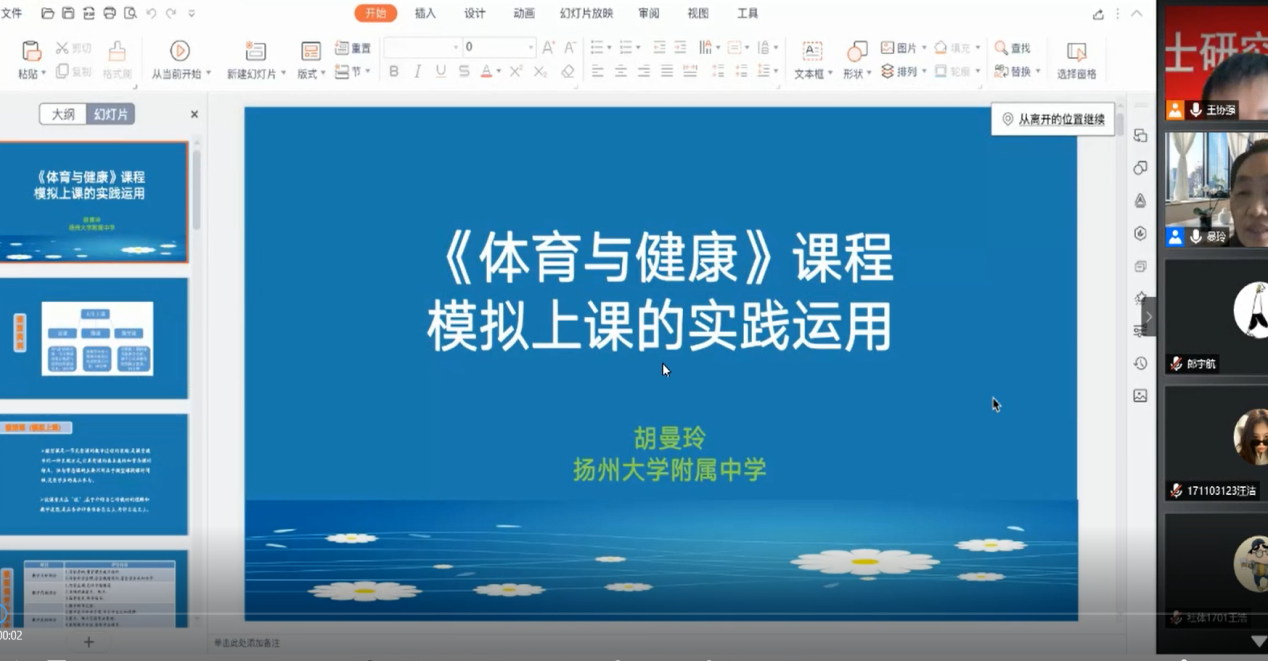This screenshot has width=1268, height=661.
Task: Open the Find (查找) tool
Action: [x=1012, y=48]
